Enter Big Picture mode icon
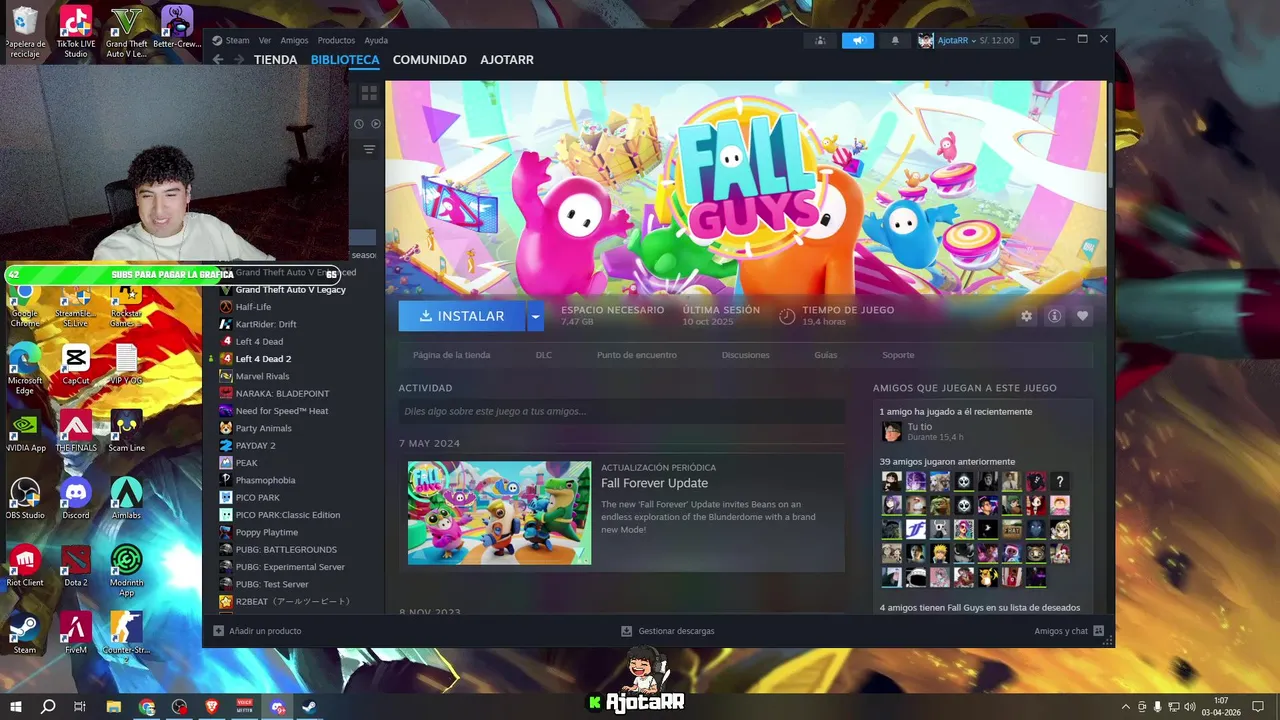Viewport: 1280px width, 720px height. coord(1035,41)
